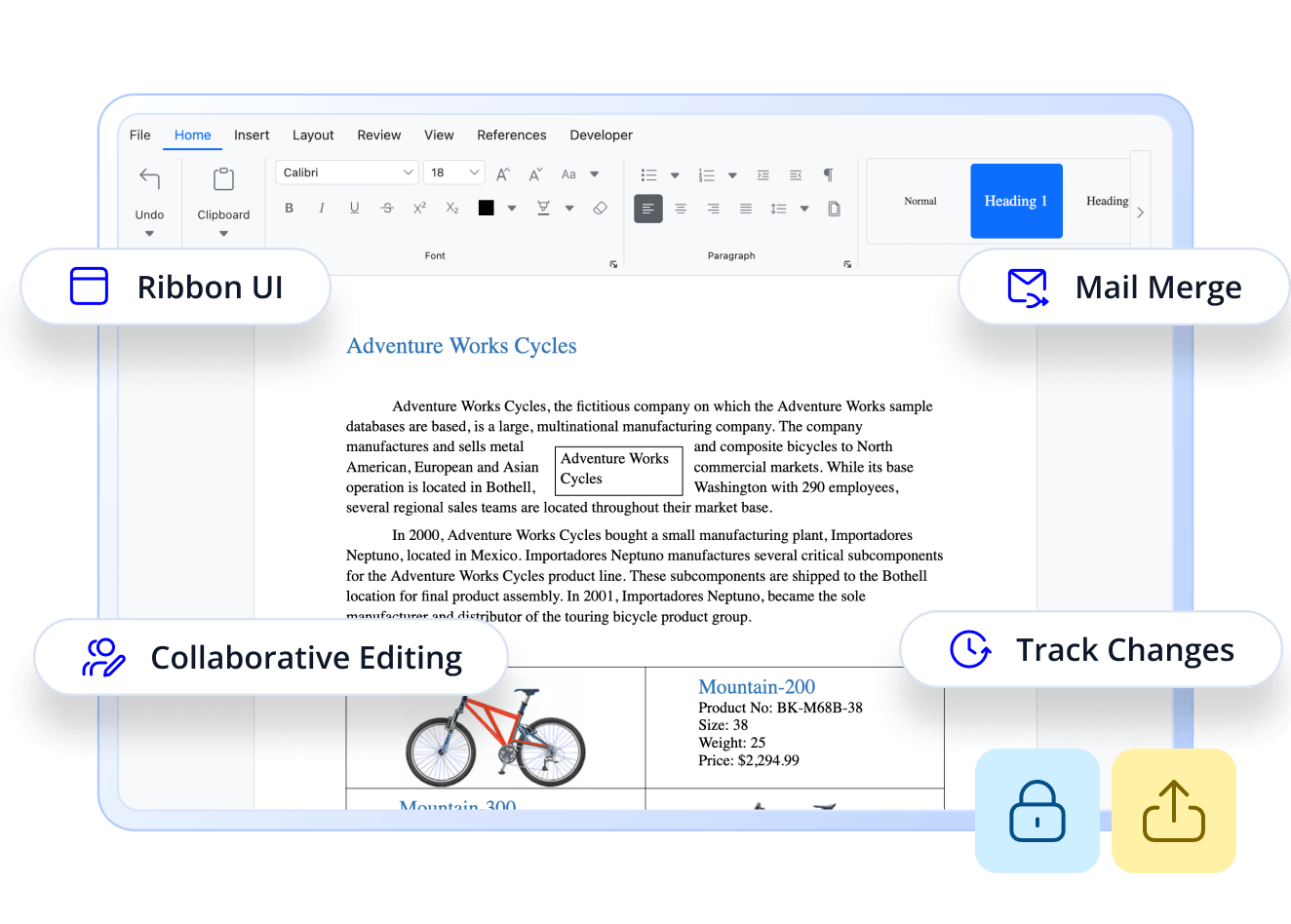The height and width of the screenshot is (924, 1291).
Task: Toggle bold formatting
Action: point(289,208)
